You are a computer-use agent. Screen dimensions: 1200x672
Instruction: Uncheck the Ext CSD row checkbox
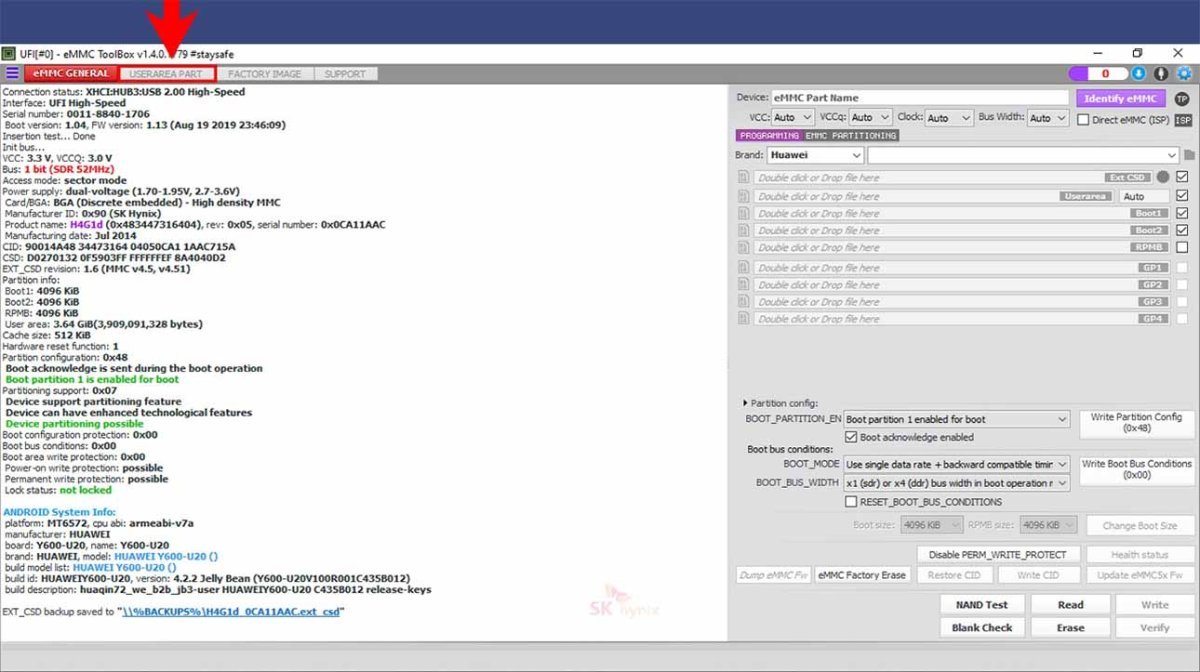1183,177
